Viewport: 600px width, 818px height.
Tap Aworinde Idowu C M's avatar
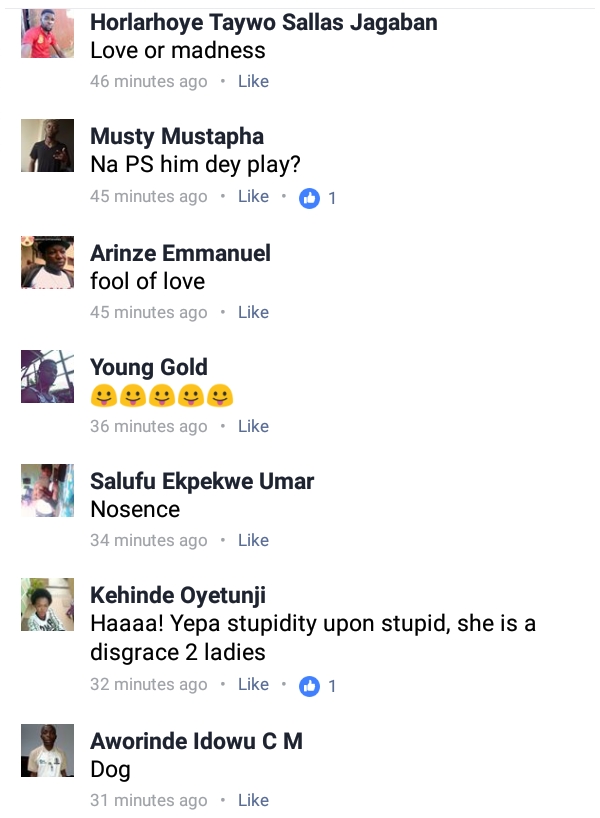[48, 750]
